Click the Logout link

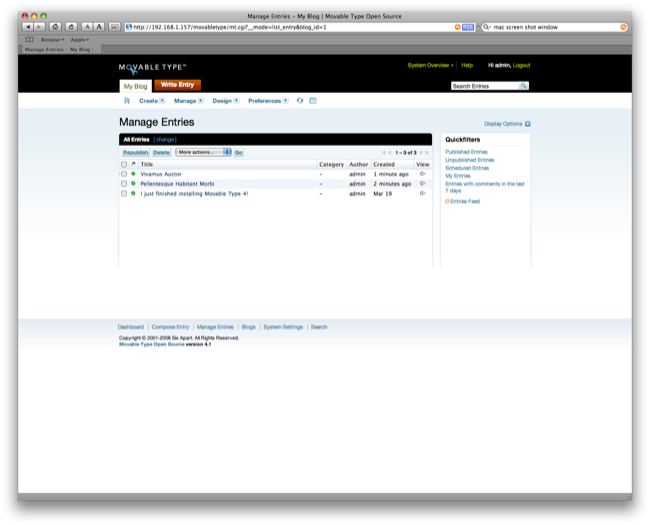pos(521,66)
